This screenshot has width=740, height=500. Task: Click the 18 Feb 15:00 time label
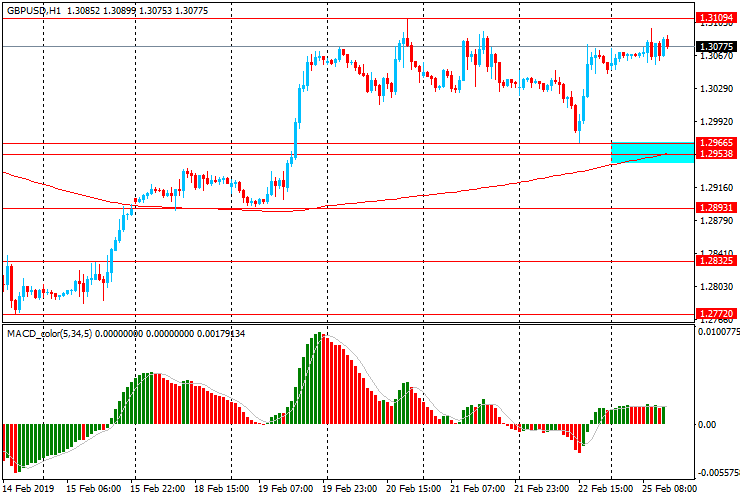tap(222, 488)
